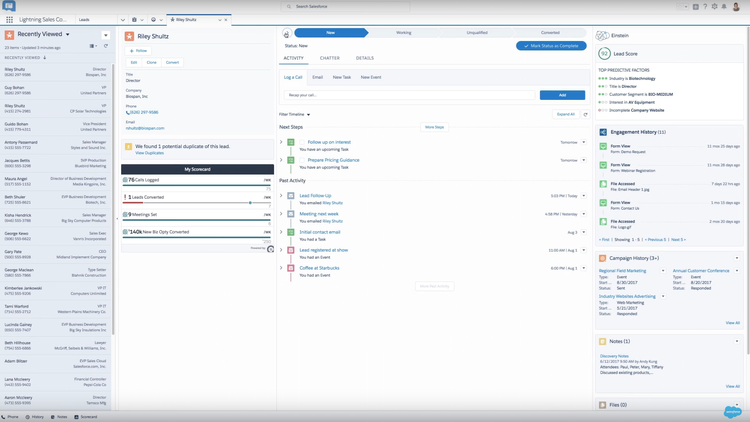Click the Leads Converted progress marker
The width and height of the screenshot is (750, 422).
[250, 203]
